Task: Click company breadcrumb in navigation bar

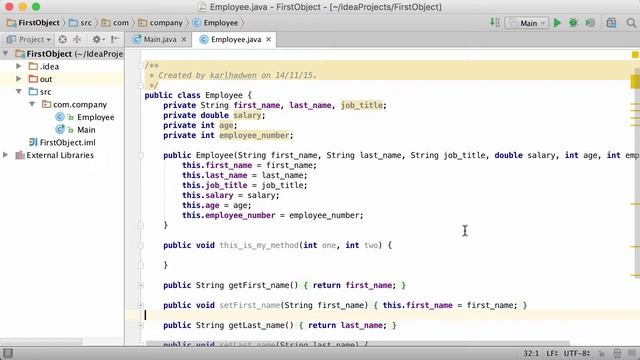Action: 160,23
